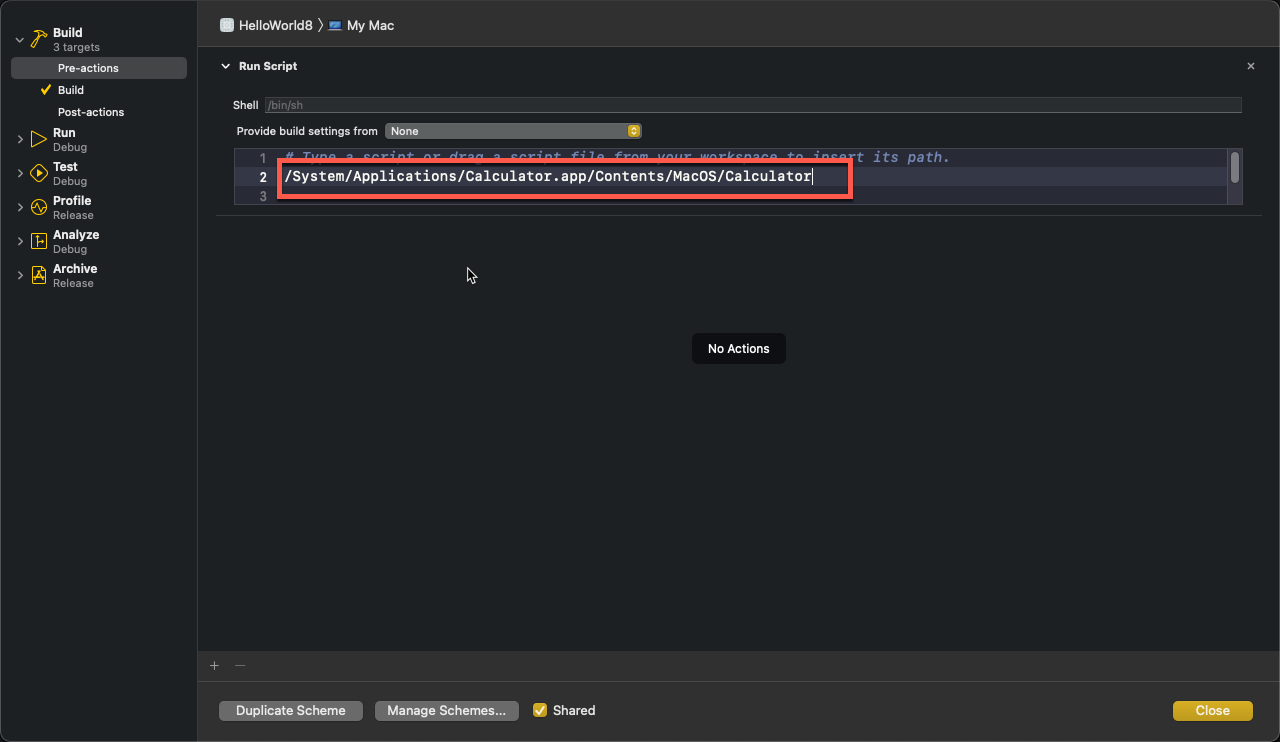
Task: Collapse the Build section chevron
Action: click(19, 40)
